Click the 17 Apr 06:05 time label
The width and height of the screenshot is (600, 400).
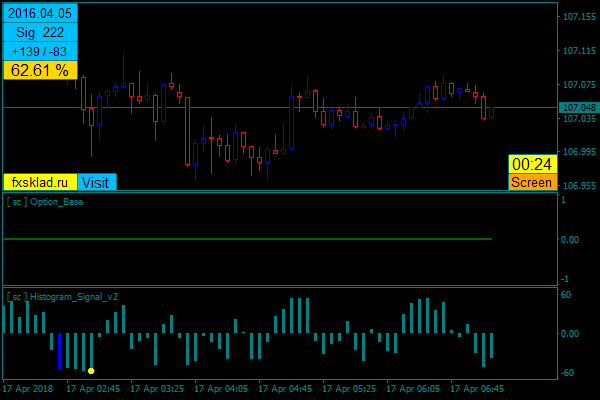coord(413,389)
